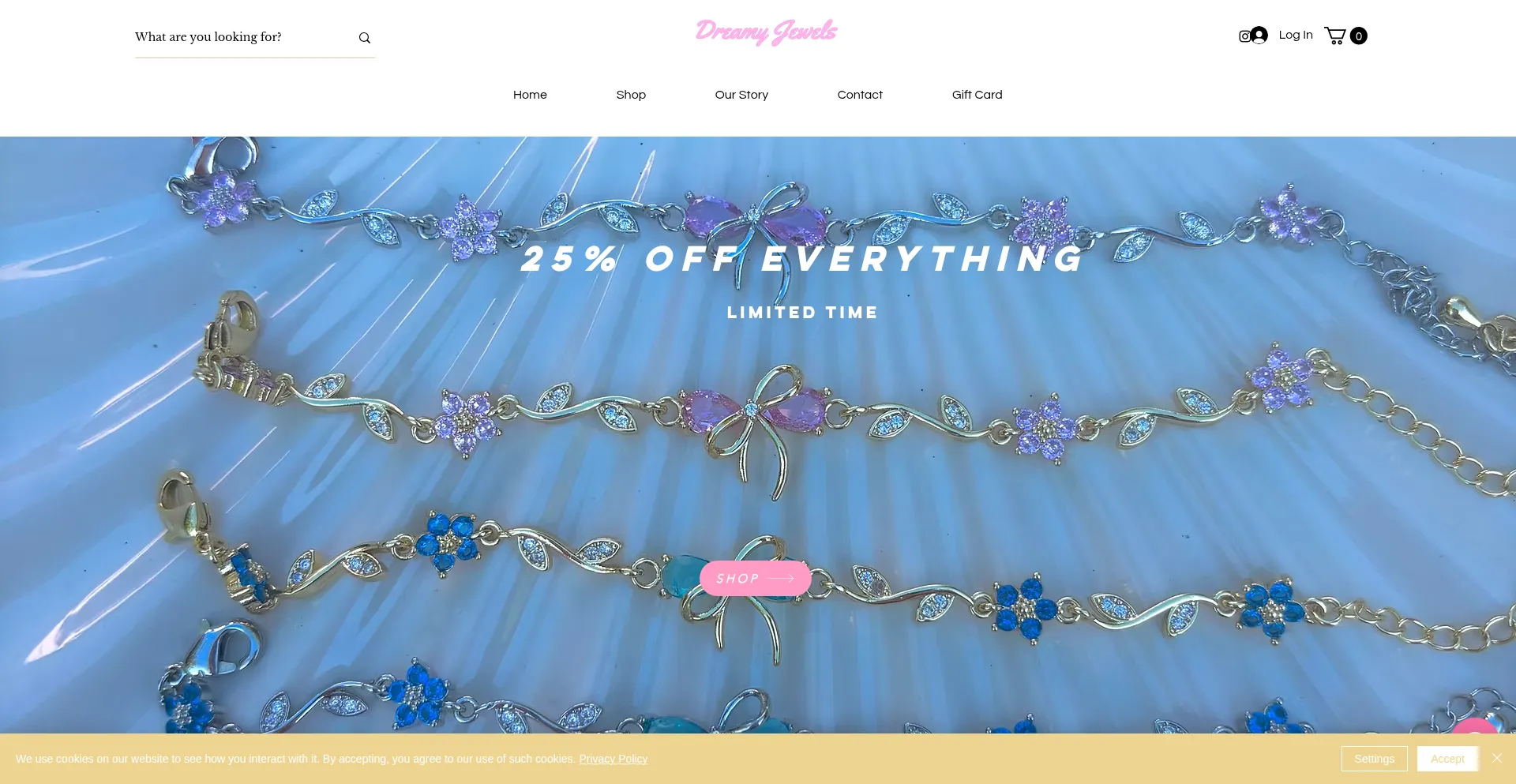Click the search magnifier icon
The image size is (1516, 784).
pos(365,38)
